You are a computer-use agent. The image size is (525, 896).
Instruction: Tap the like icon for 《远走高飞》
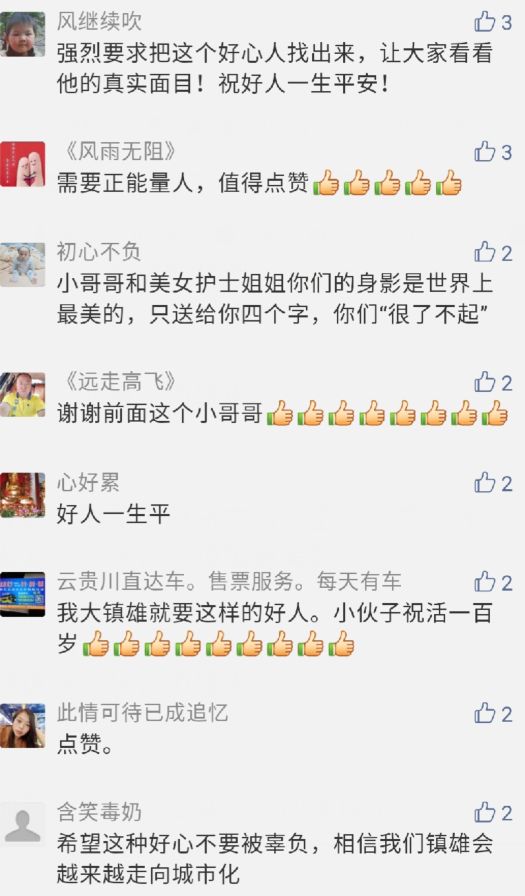pyautogui.click(x=484, y=382)
